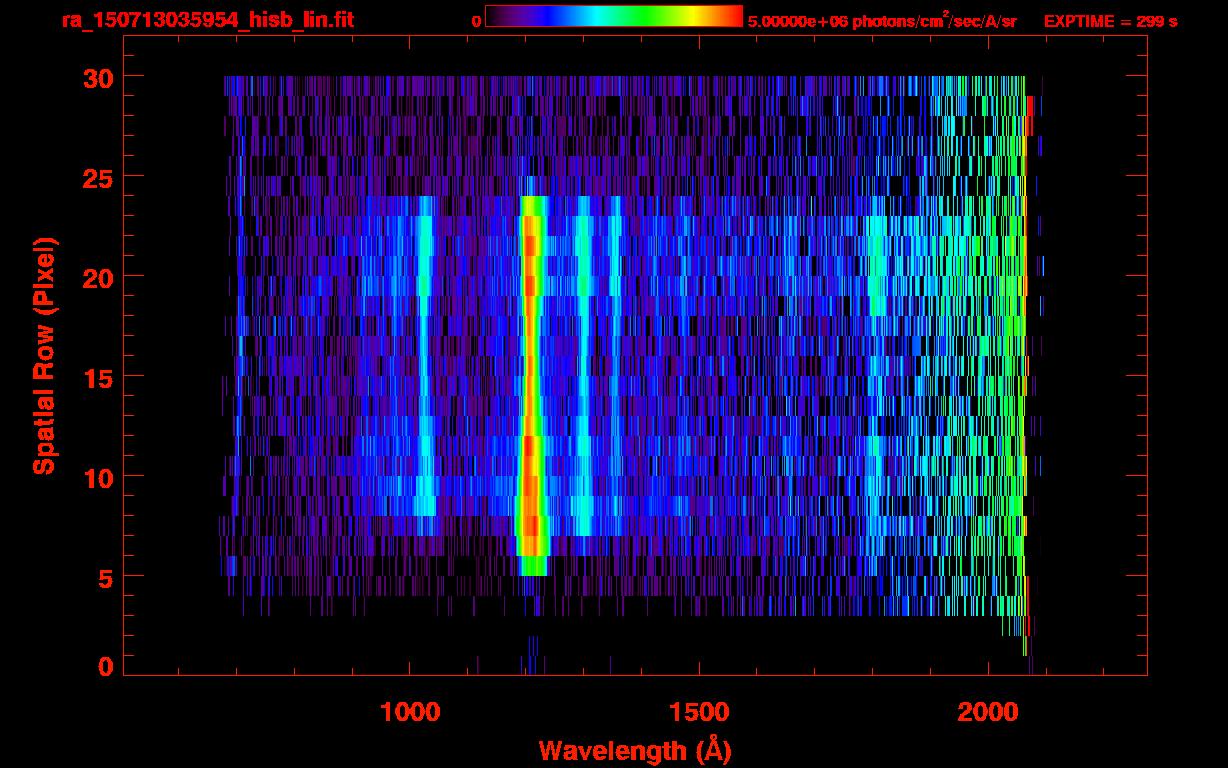Click the EXPTIME = 299 s label
The height and width of the screenshot is (768, 1228).
tap(1110, 21)
